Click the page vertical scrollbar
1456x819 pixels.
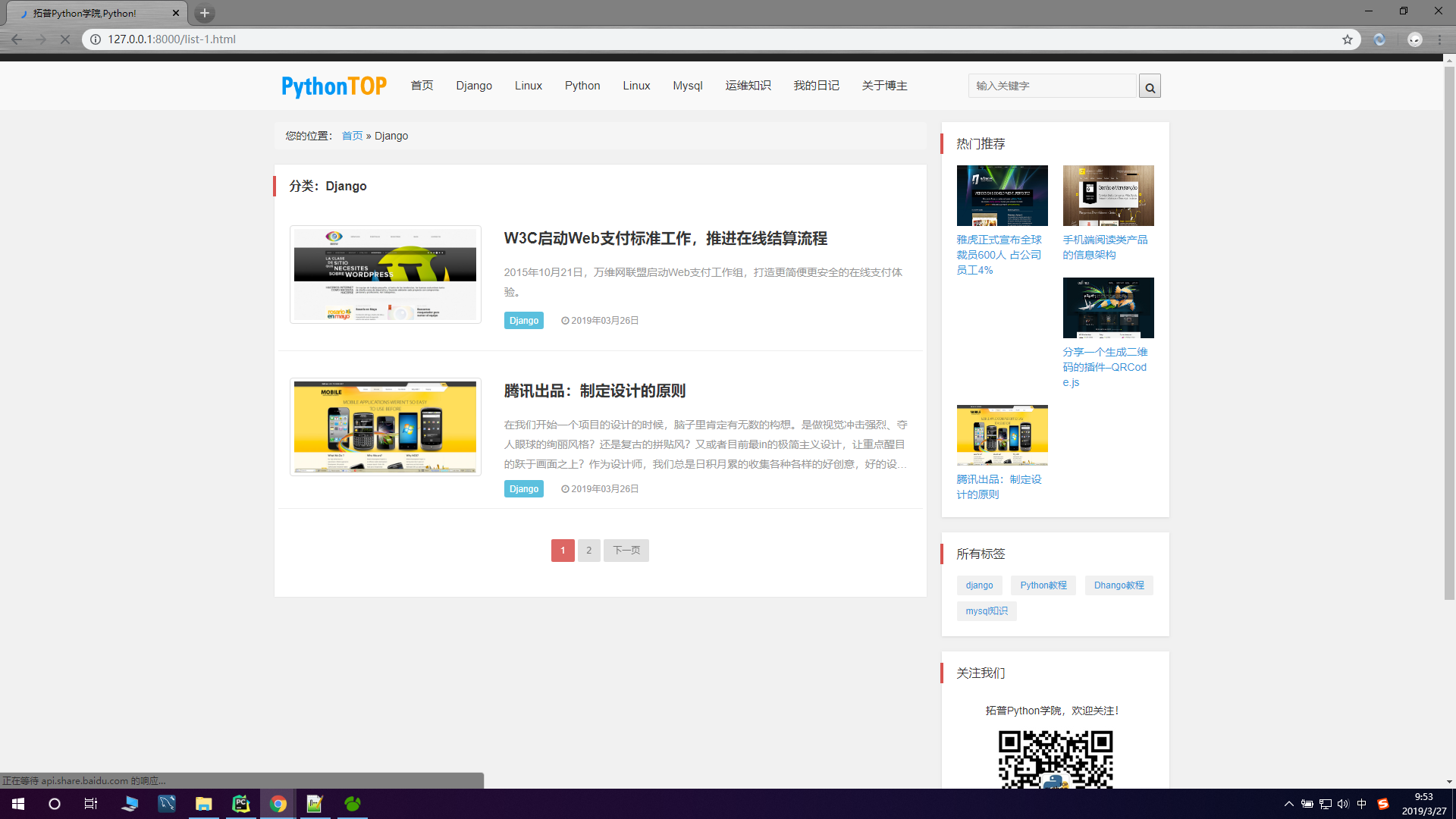coord(1449,334)
